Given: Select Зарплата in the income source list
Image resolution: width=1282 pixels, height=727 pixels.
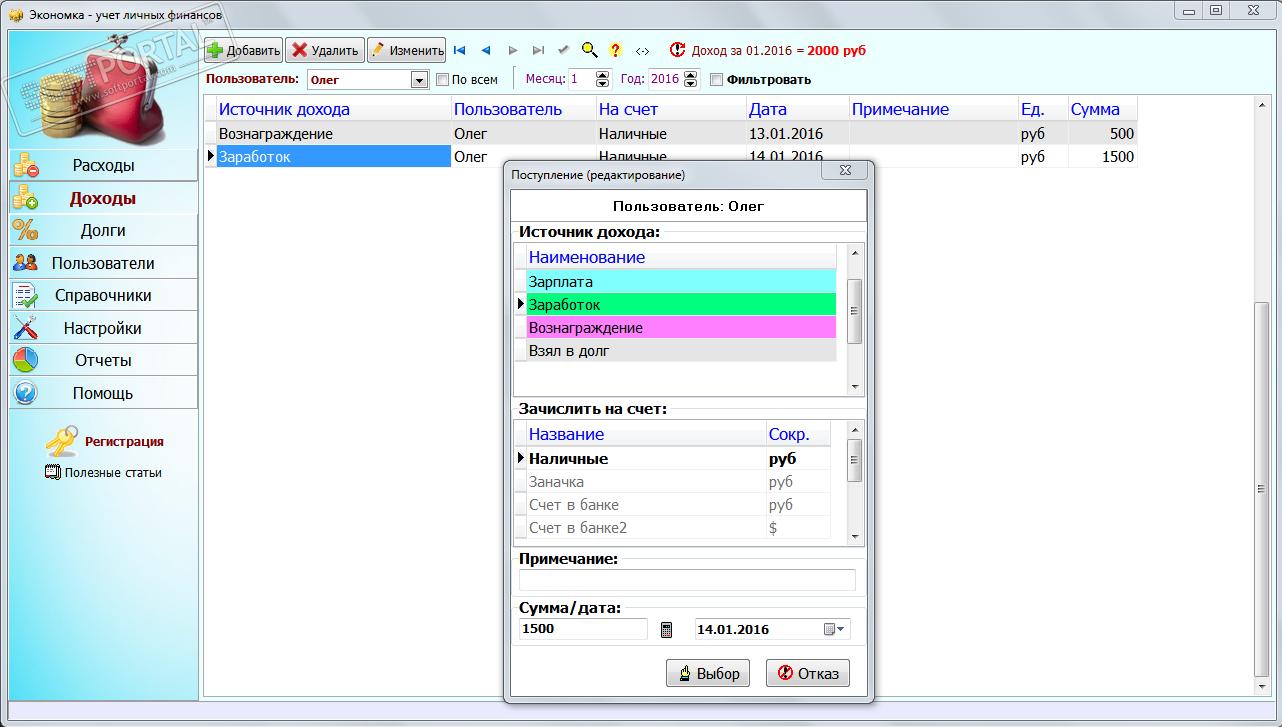Looking at the screenshot, I should click(681, 282).
